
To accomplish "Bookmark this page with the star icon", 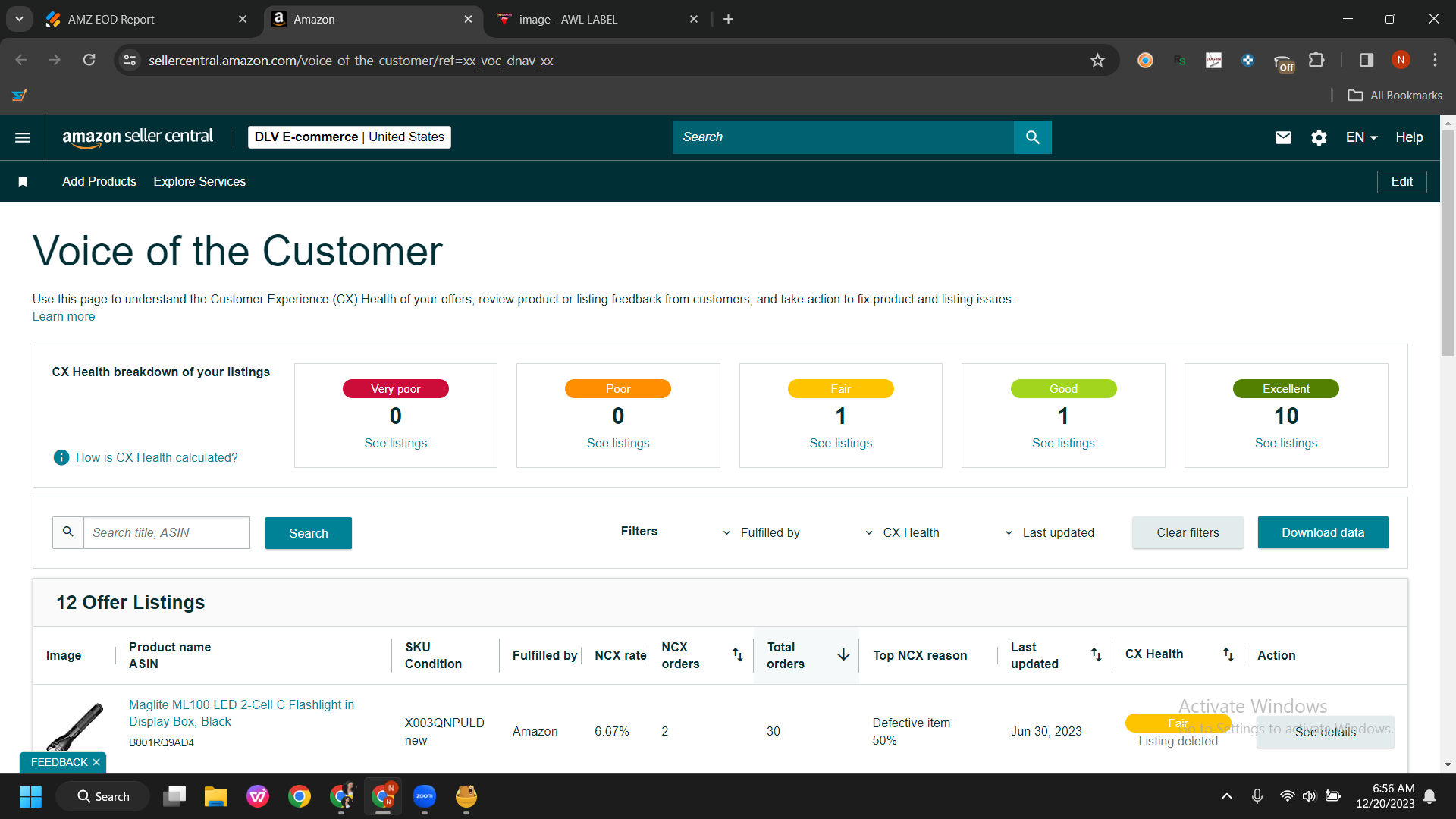I will 1097,61.
